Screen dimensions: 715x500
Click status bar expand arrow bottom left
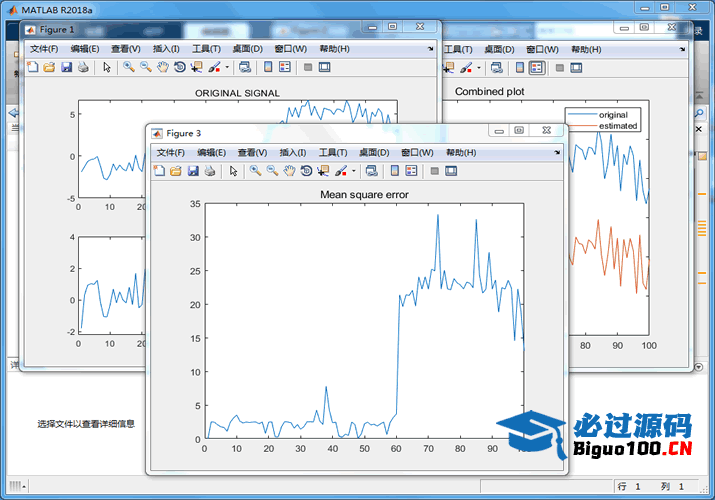point(24,487)
